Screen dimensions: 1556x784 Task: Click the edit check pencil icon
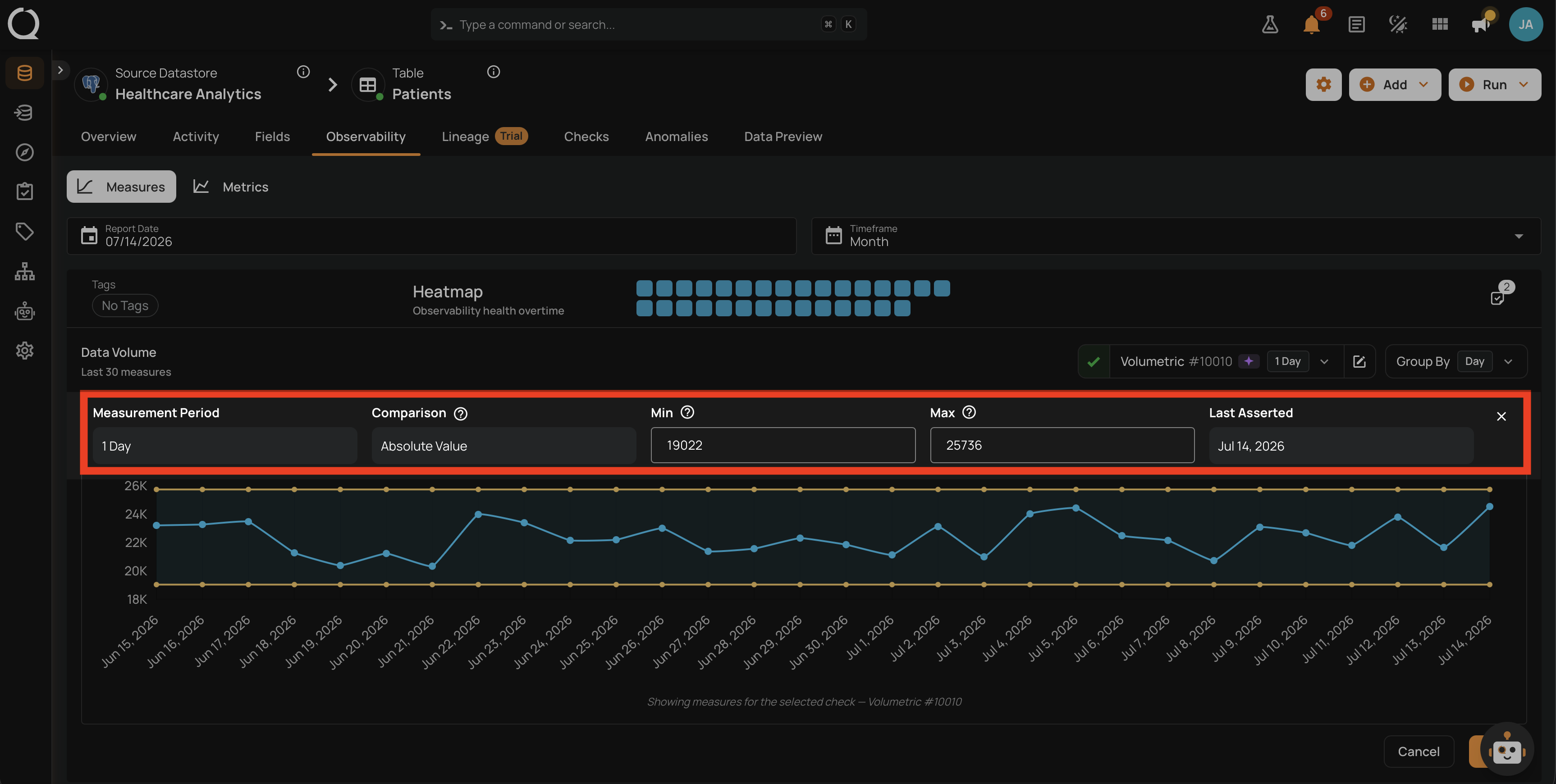tap(1359, 361)
